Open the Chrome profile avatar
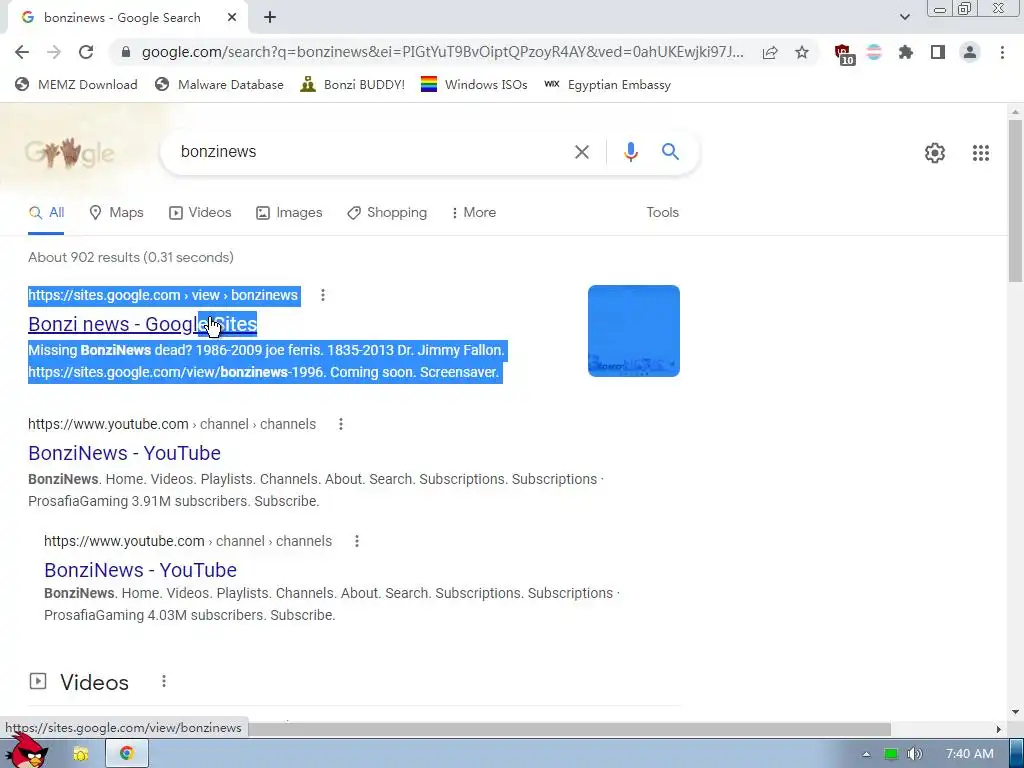The height and width of the screenshot is (768, 1024). [x=970, y=52]
